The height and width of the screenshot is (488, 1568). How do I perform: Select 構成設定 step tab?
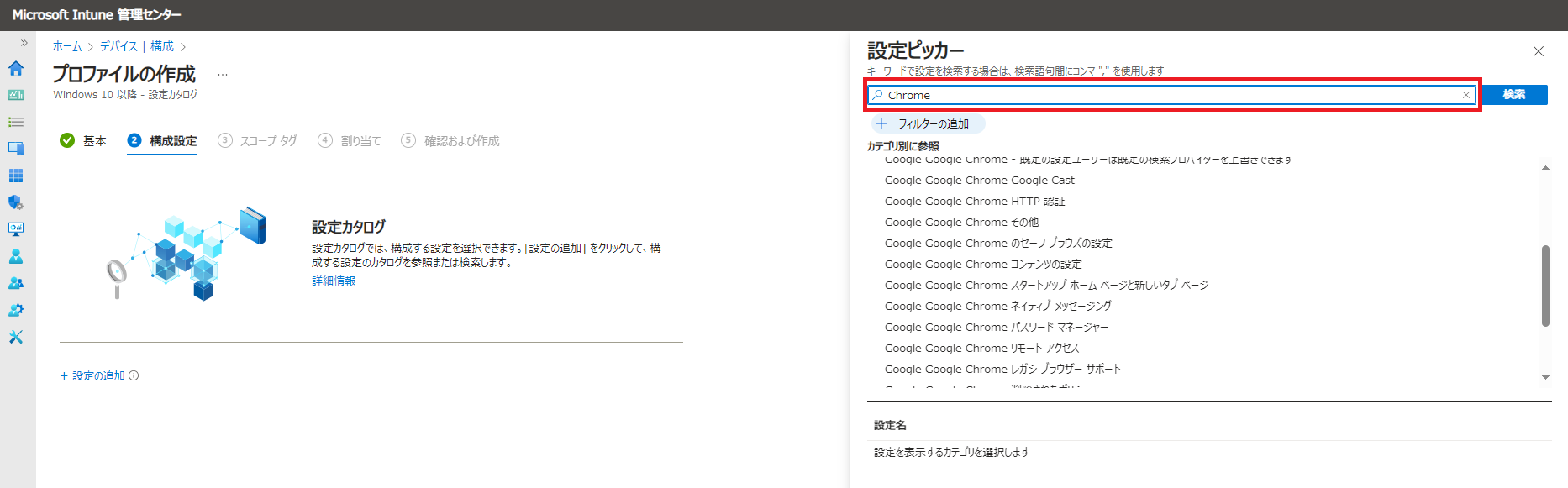point(162,140)
